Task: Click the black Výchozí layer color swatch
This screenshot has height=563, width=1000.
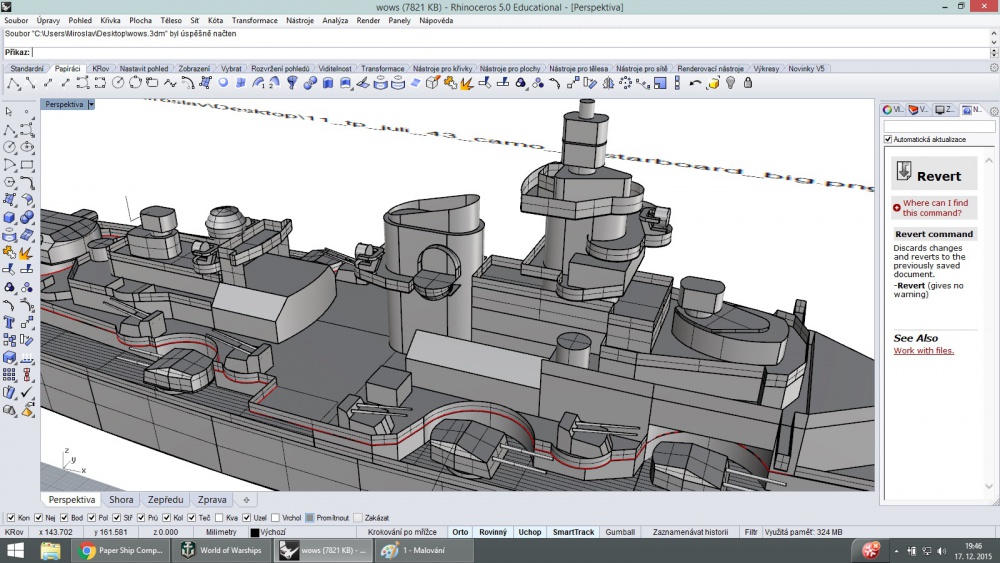Action: [x=254, y=532]
